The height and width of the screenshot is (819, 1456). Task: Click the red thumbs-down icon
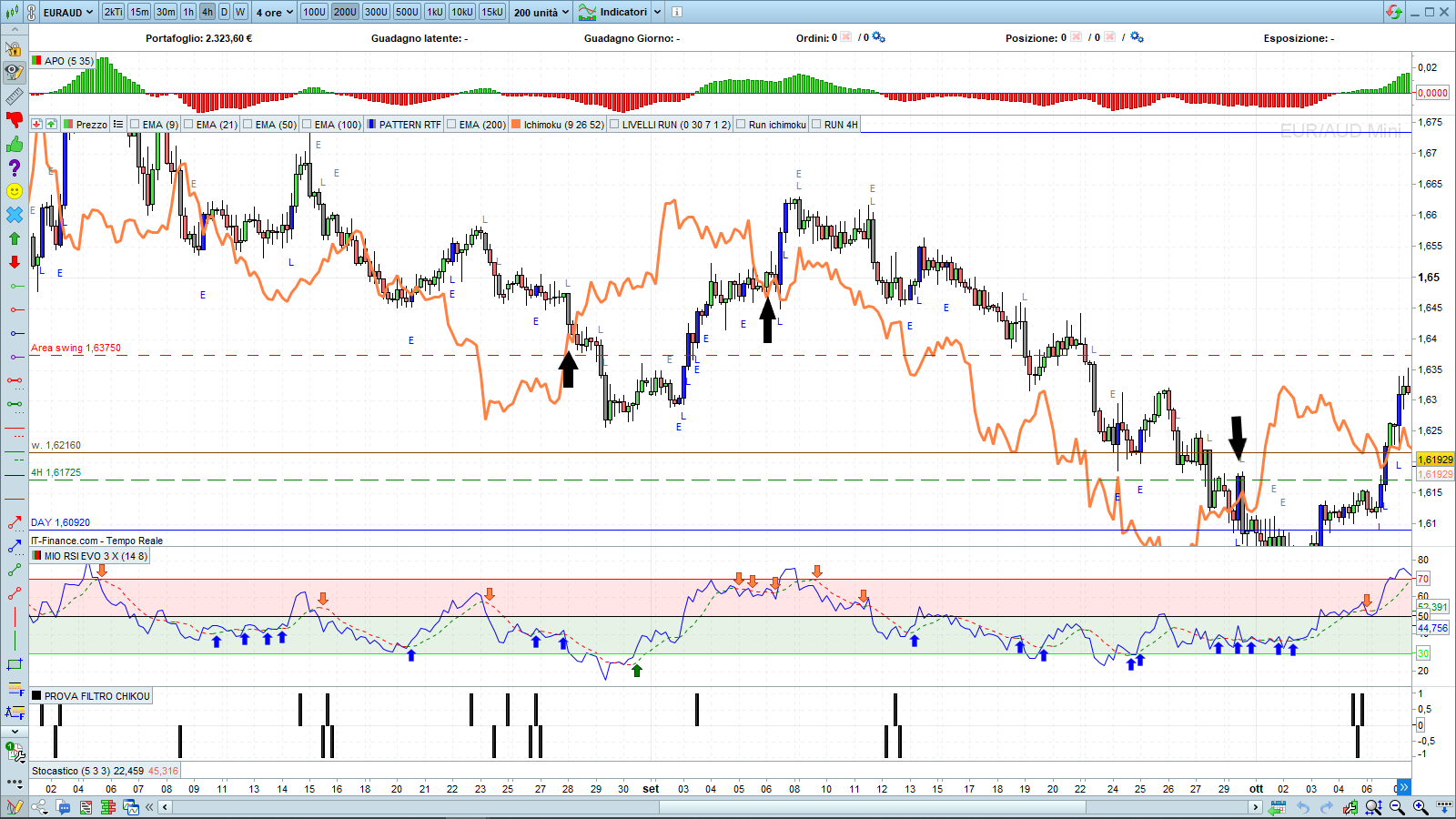pos(14,120)
